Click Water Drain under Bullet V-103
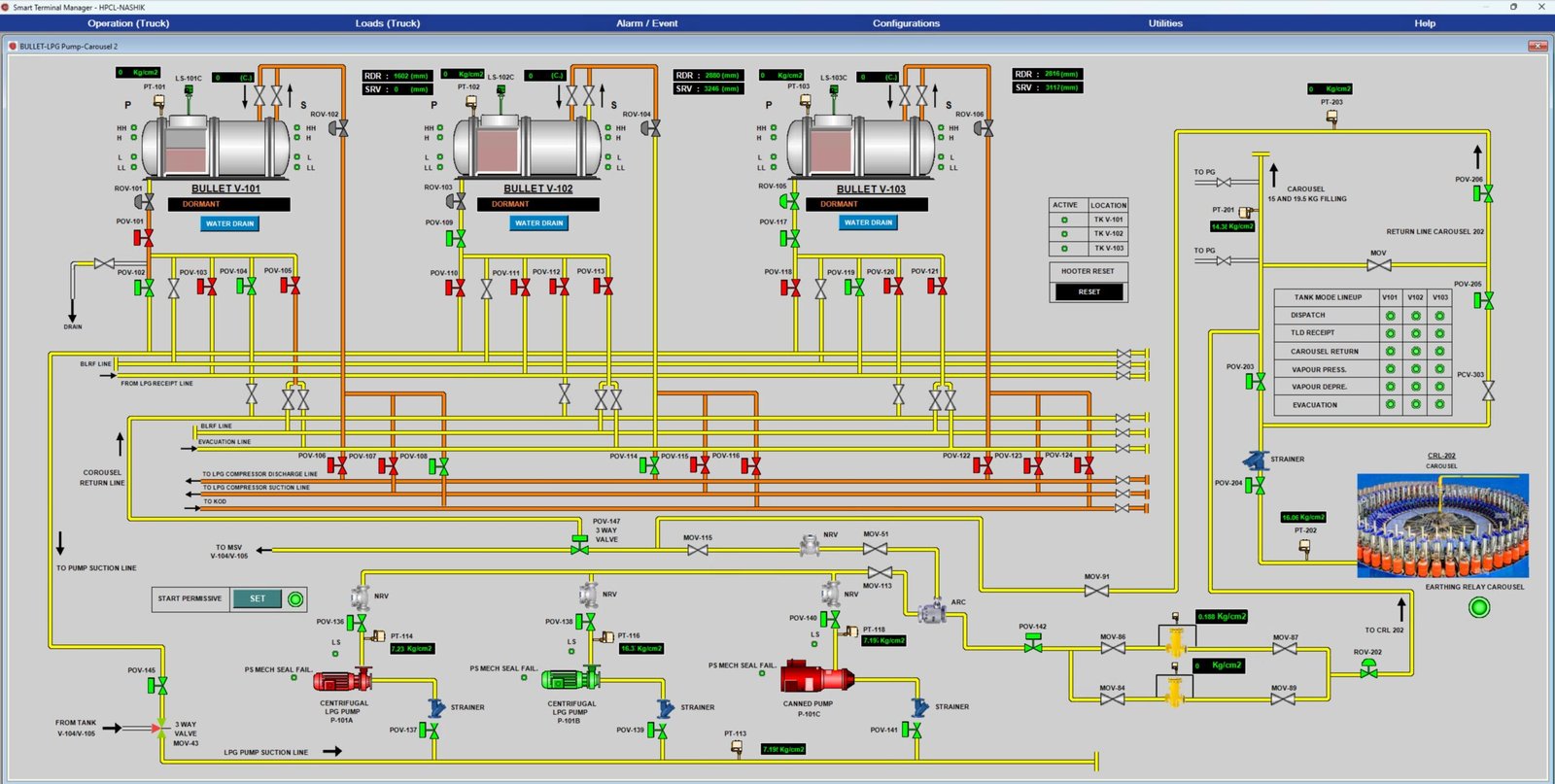The width and height of the screenshot is (1555, 784). click(x=868, y=222)
